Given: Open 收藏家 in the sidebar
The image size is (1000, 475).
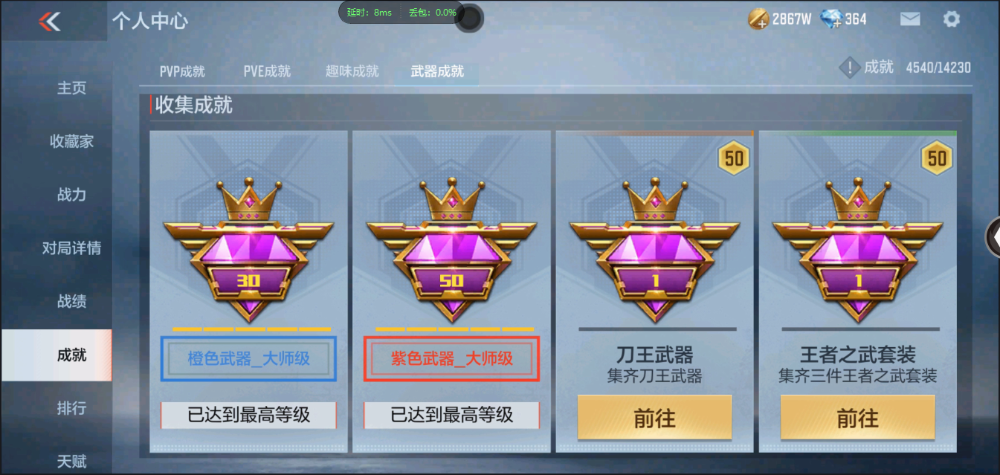Looking at the screenshot, I should pos(71,142).
